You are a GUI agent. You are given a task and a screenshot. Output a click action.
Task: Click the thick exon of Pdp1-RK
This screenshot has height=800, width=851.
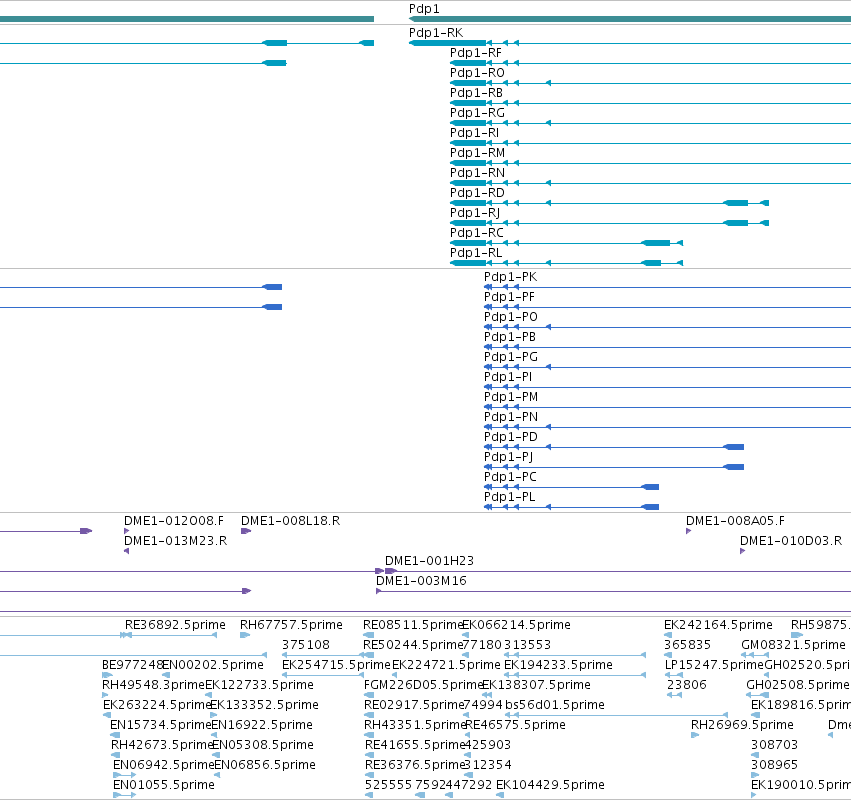pos(448,43)
